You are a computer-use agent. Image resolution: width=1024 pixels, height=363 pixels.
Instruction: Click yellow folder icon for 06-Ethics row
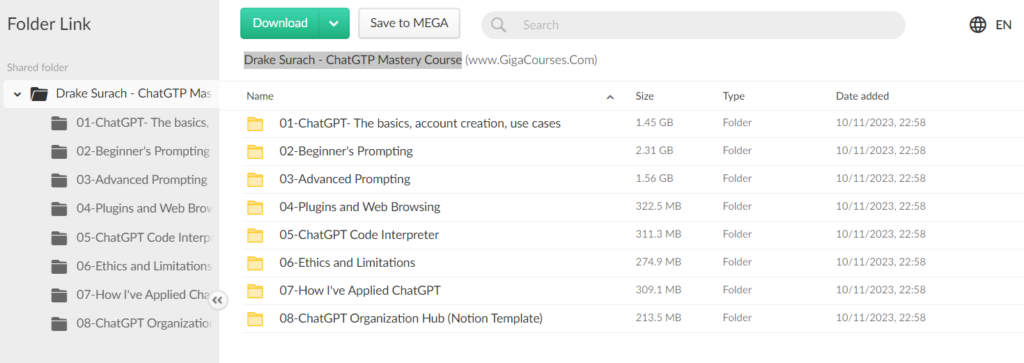pos(255,263)
